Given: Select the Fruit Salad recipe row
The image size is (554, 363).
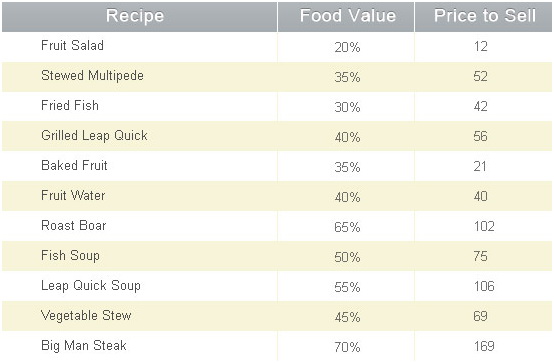Looking at the screenshot, I should (x=277, y=47).
